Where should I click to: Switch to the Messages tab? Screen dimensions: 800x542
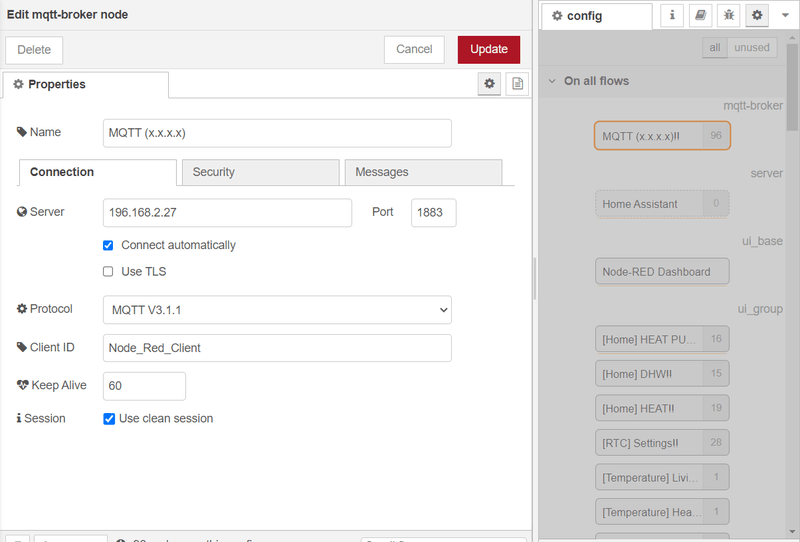[x=423, y=172]
